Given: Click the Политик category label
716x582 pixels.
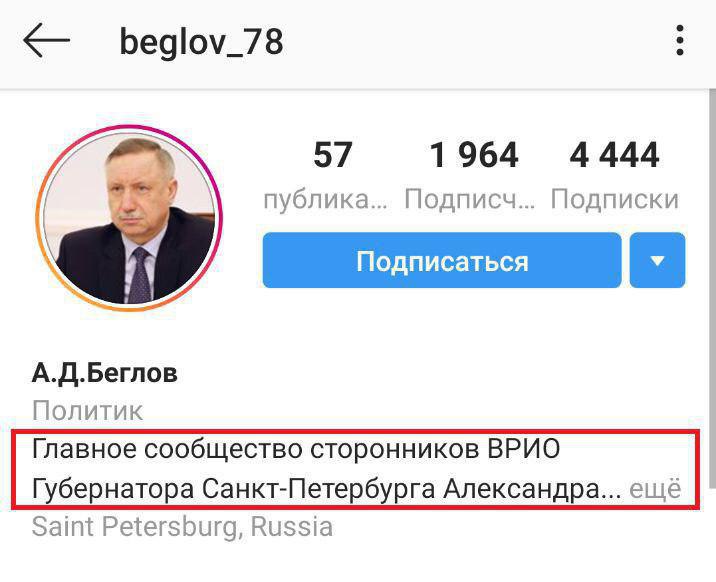Looking at the screenshot, I should [x=87, y=410].
